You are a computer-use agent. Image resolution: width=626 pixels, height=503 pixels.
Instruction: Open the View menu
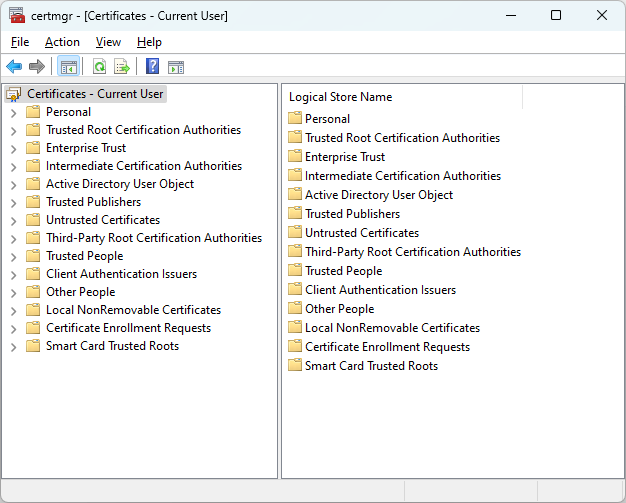[108, 42]
